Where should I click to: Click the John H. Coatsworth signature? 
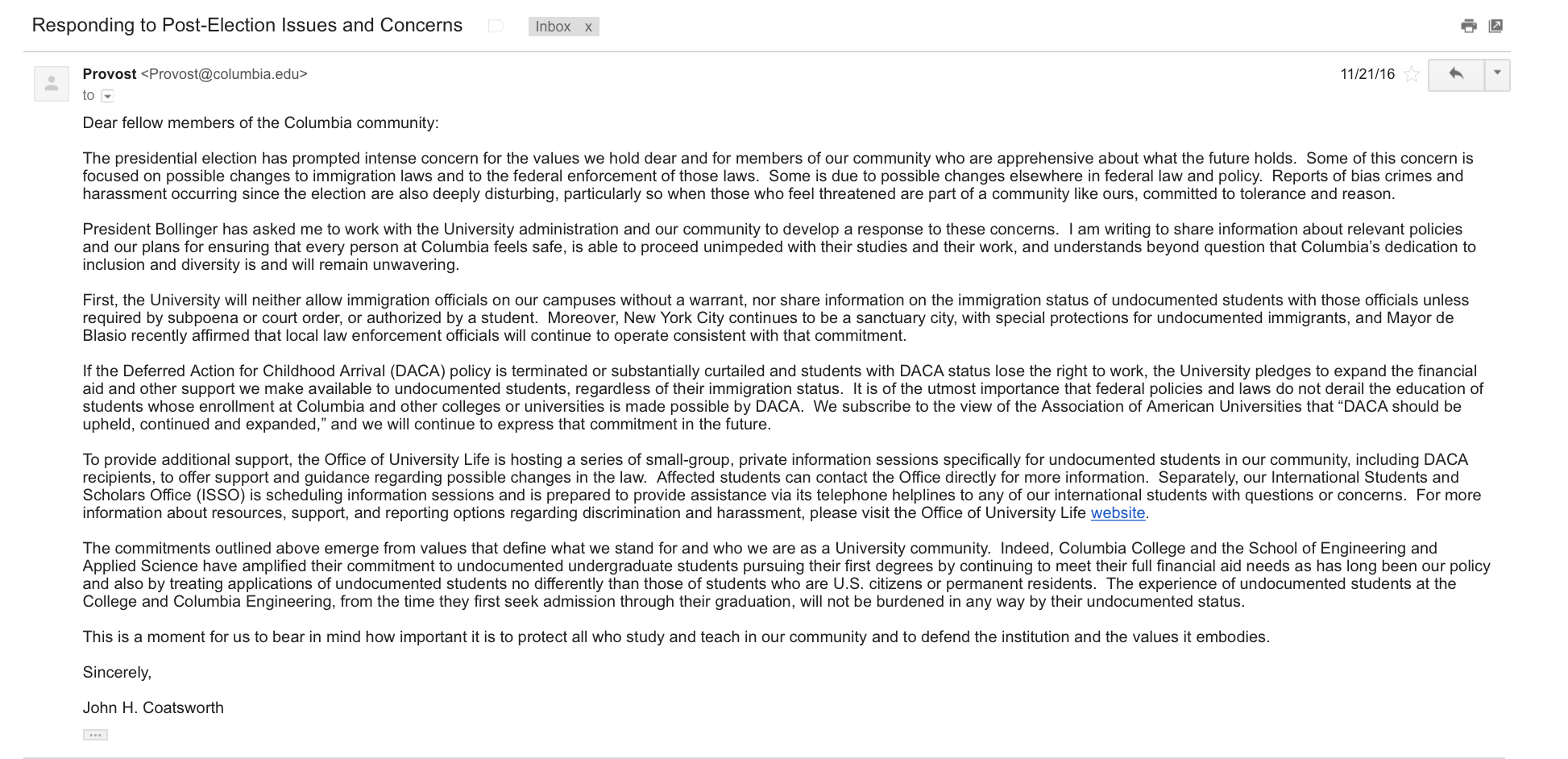tap(153, 708)
